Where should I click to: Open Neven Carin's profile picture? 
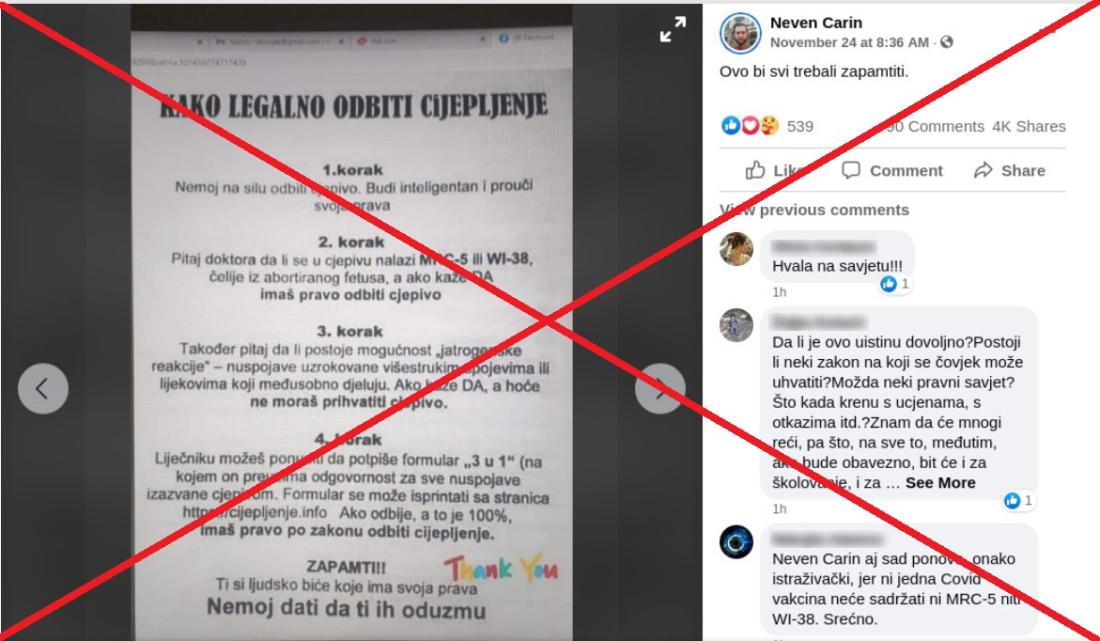pyautogui.click(x=740, y=33)
